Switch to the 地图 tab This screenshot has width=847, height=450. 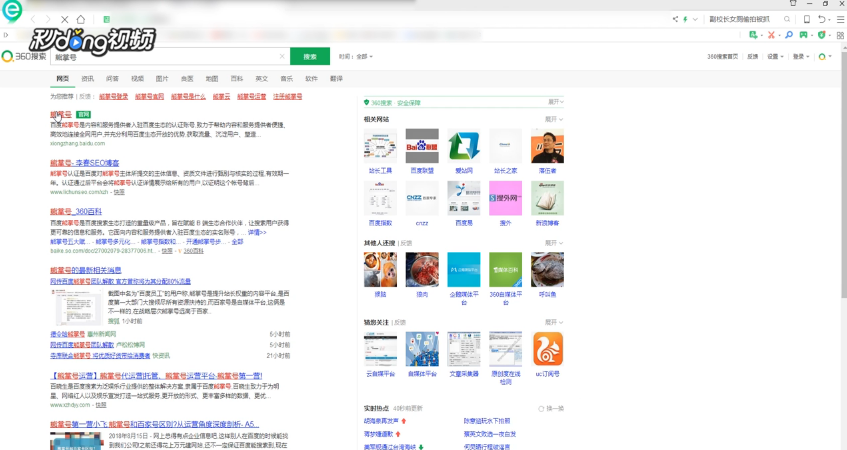[212, 78]
